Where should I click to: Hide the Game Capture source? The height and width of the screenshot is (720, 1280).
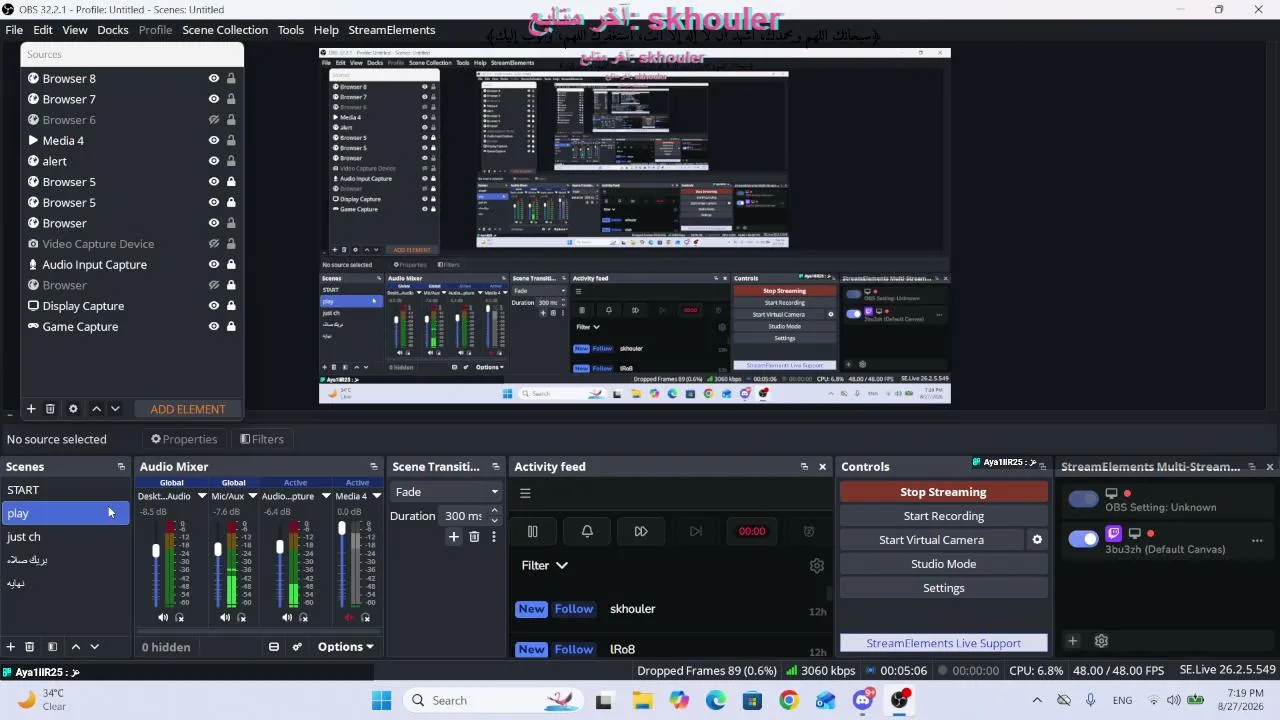click(213, 326)
